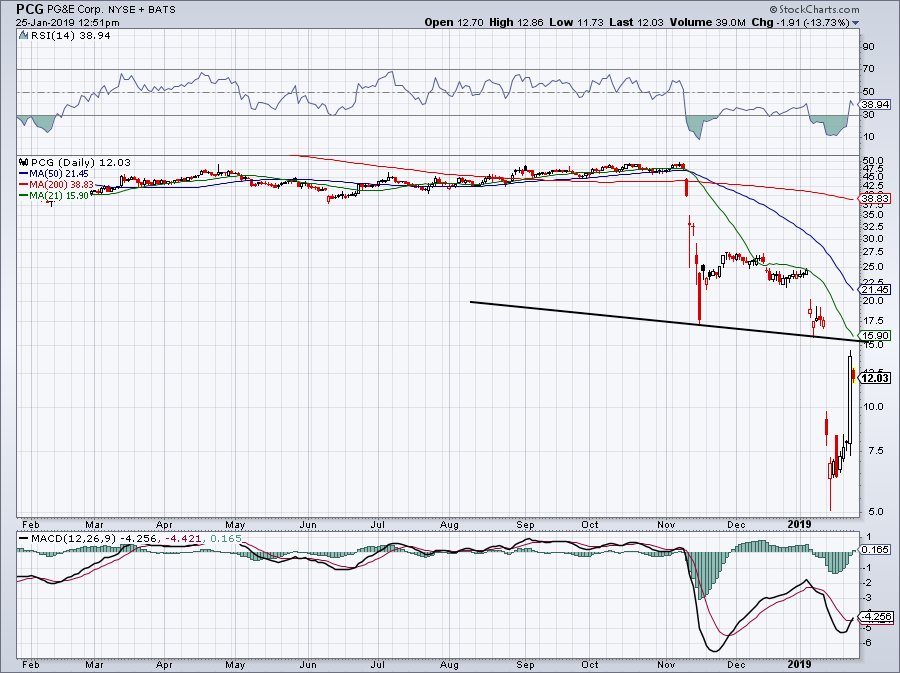
Task: Click the 'PG&E Corp. NYSE + BATS' text
Action: [111, 10]
